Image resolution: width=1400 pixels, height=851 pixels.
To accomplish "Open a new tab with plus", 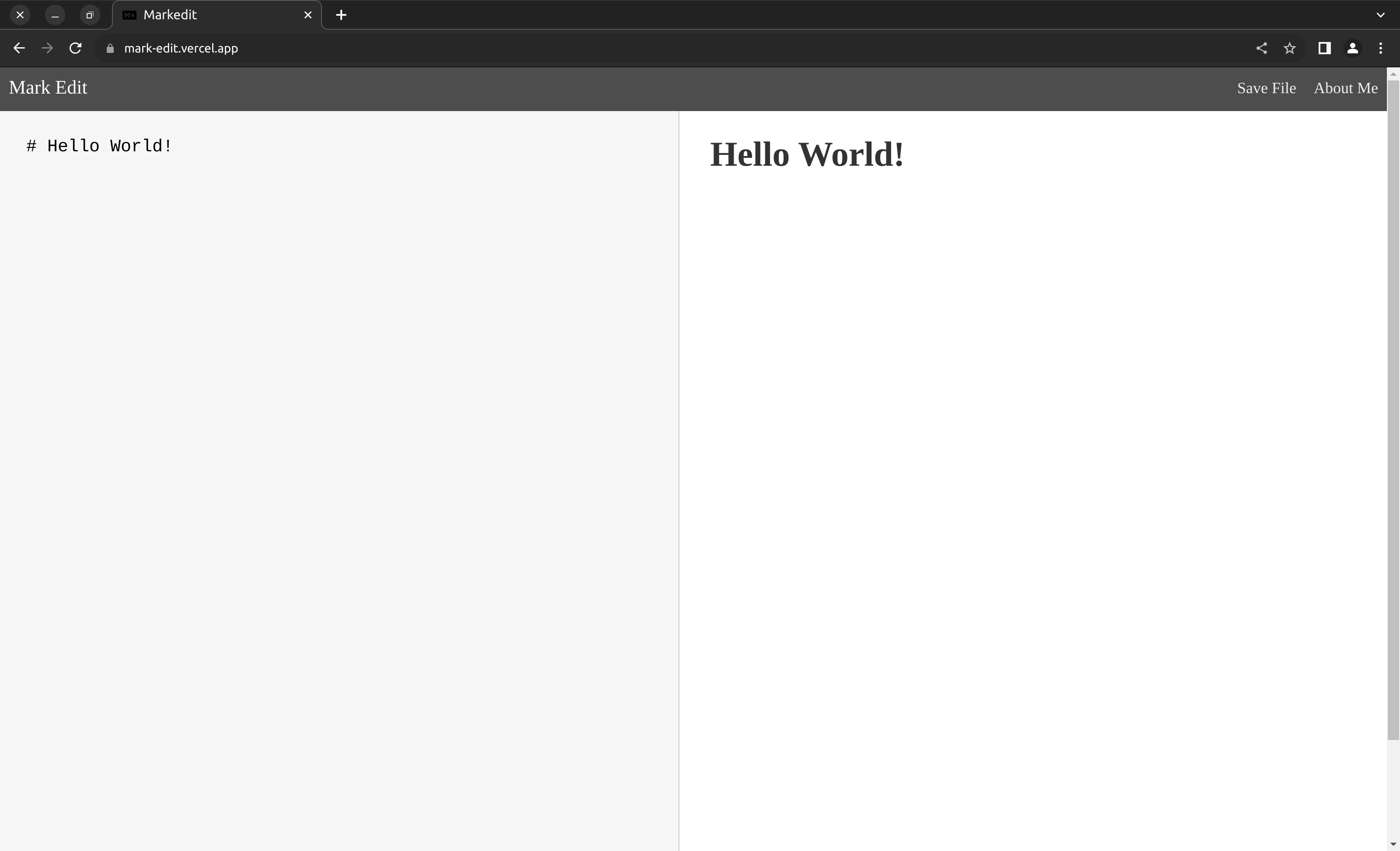I will tap(341, 15).
